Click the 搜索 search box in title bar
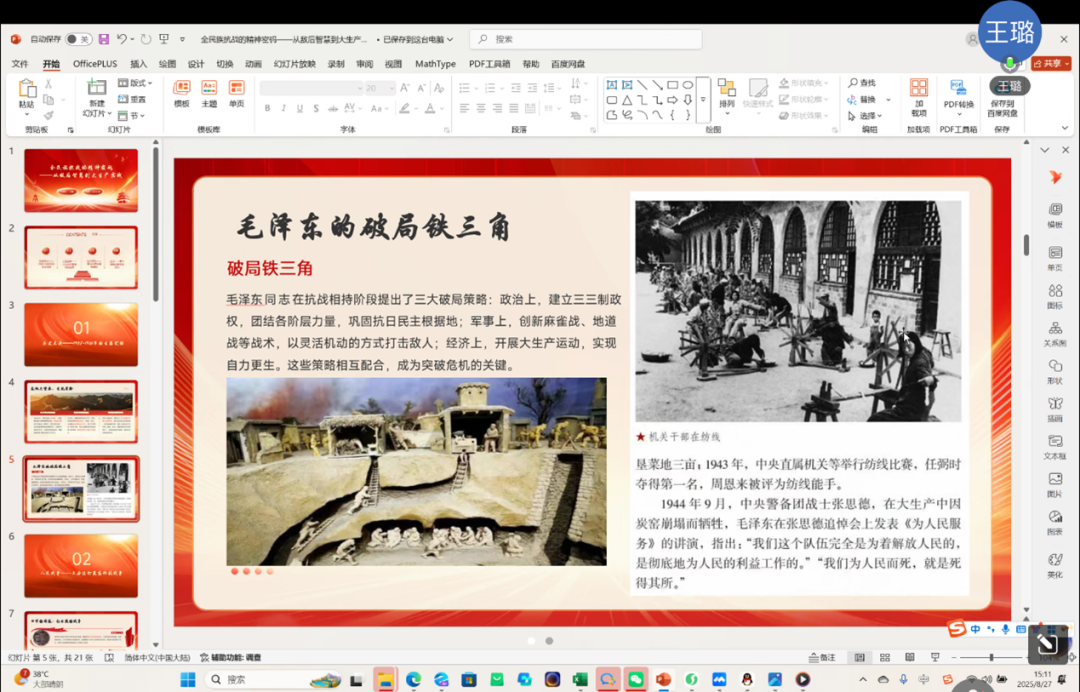The image size is (1080, 692). [585, 39]
